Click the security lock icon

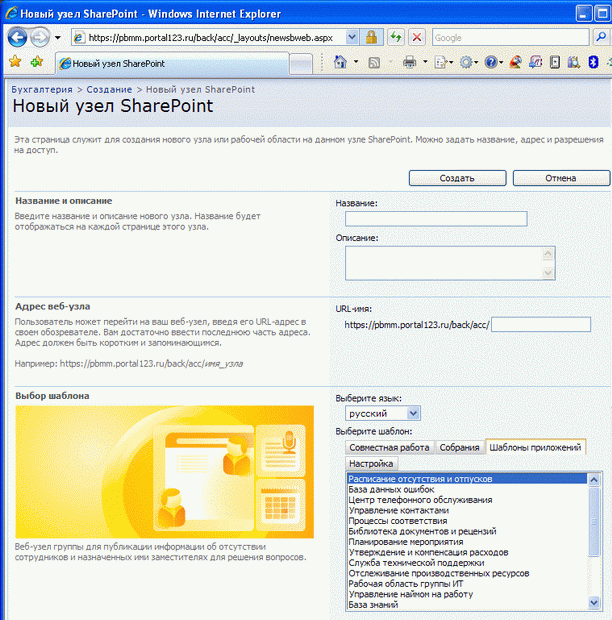pyautogui.click(x=371, y=38)
